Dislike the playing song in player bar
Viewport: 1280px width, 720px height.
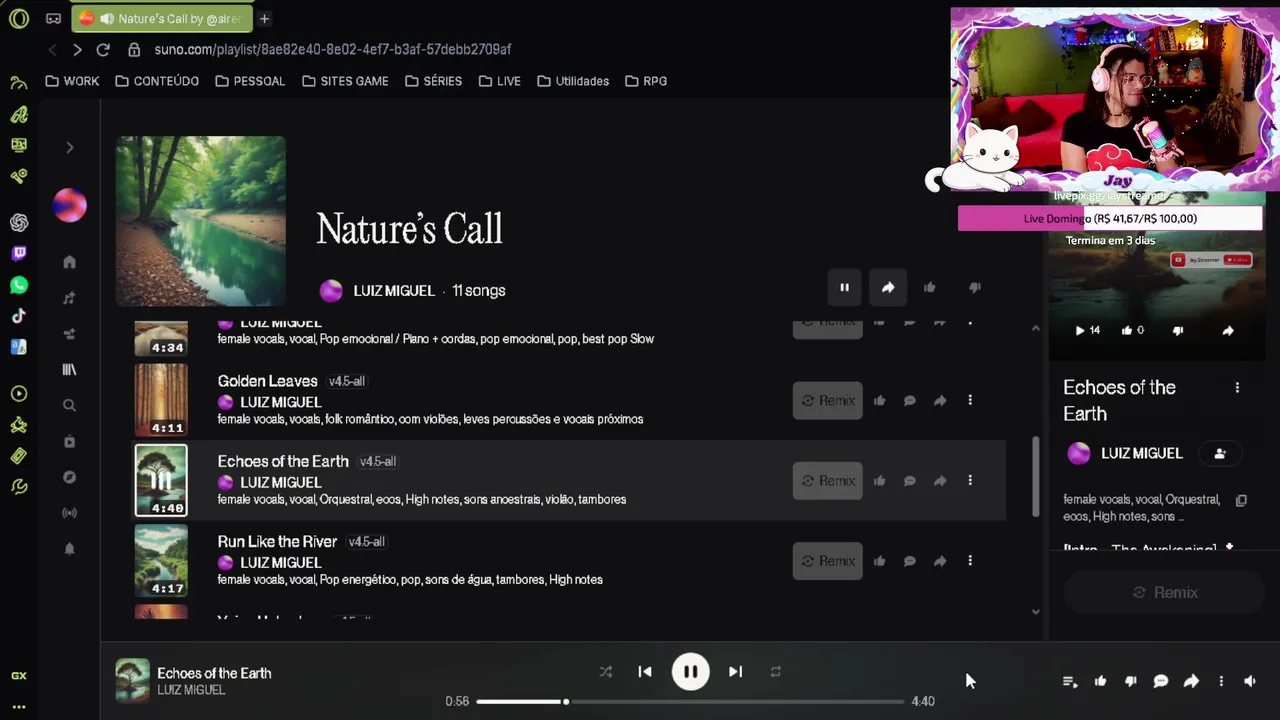1130,681
